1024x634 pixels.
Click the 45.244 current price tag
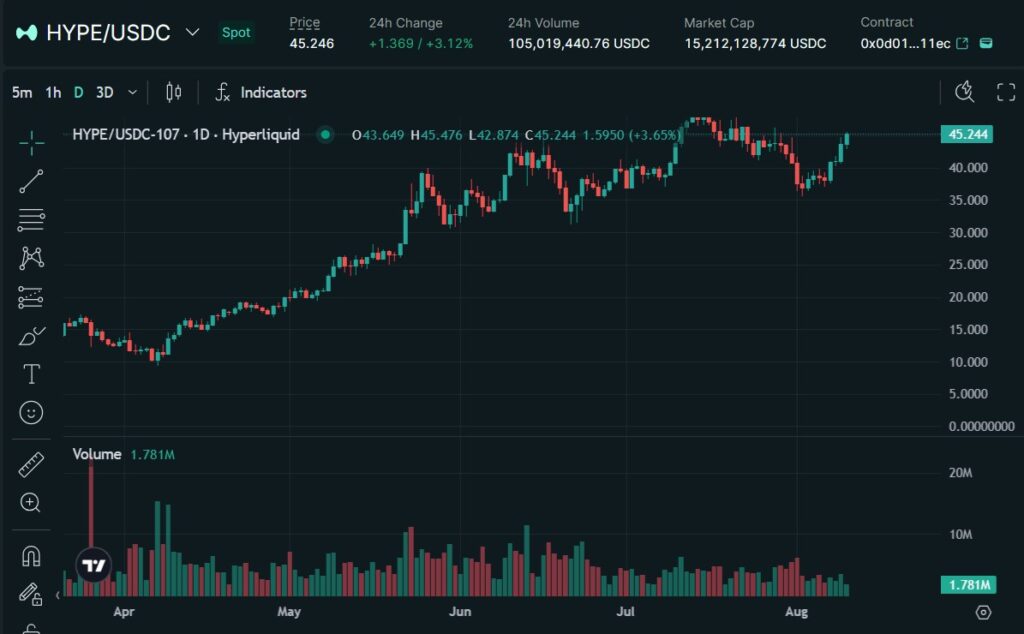pos(967,135)
